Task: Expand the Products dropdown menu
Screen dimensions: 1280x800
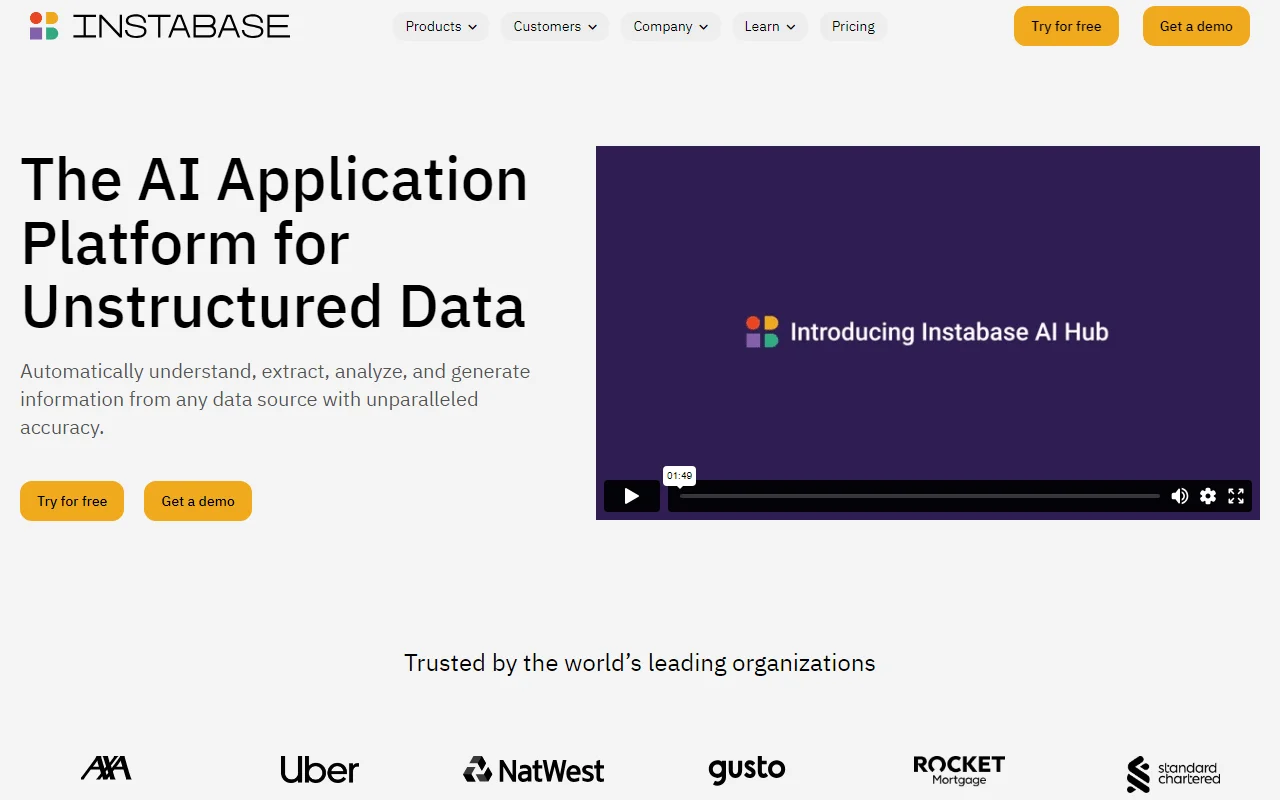Action: tap(441, 27)
